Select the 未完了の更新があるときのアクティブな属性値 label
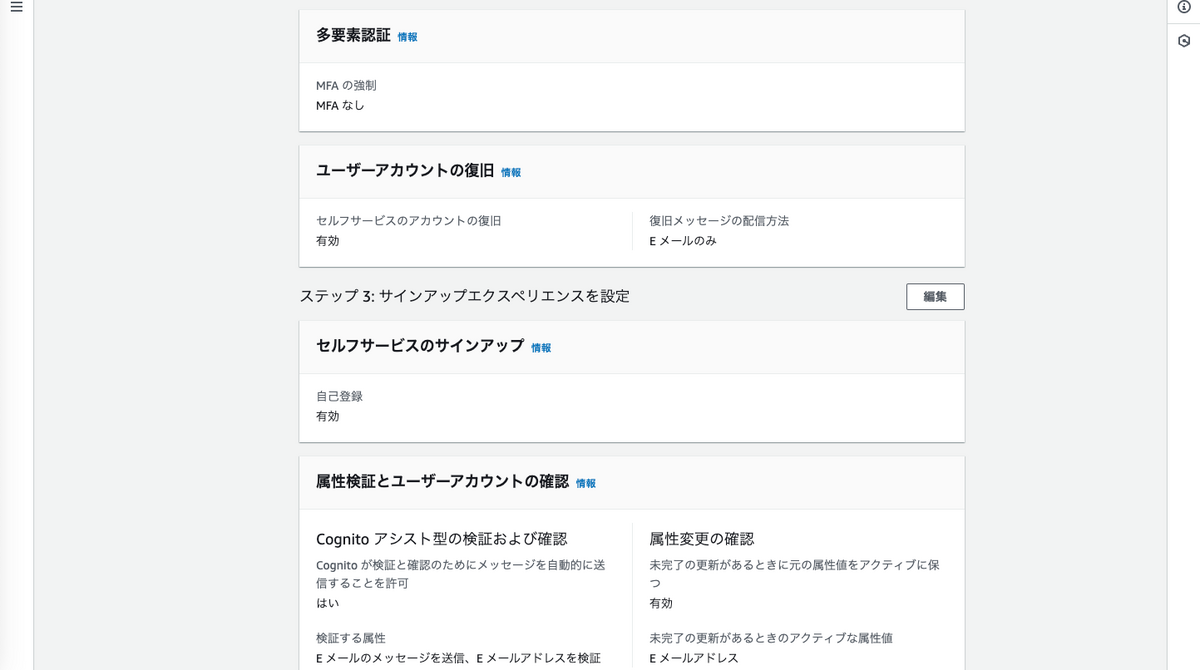1200x670 pixels. point(771,638)
